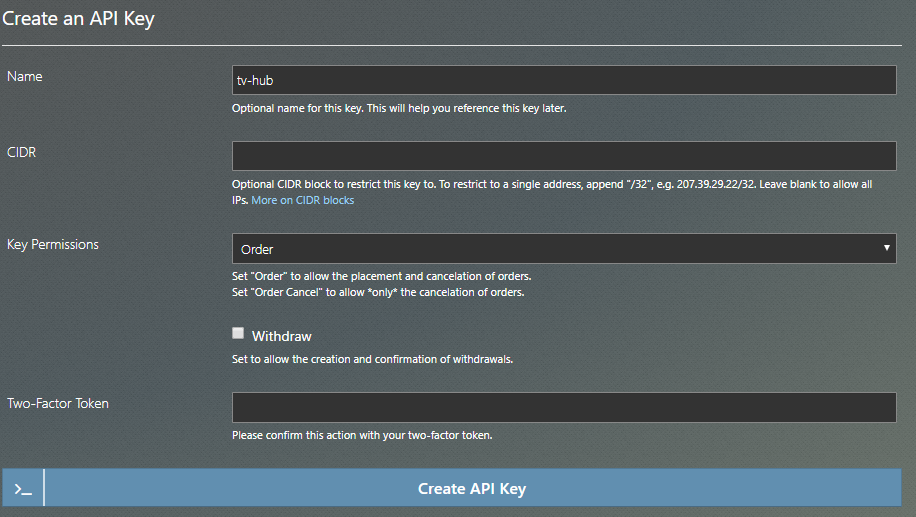916x517 pixels.
Task: Click the optional name help text
Action: [399, 108]
